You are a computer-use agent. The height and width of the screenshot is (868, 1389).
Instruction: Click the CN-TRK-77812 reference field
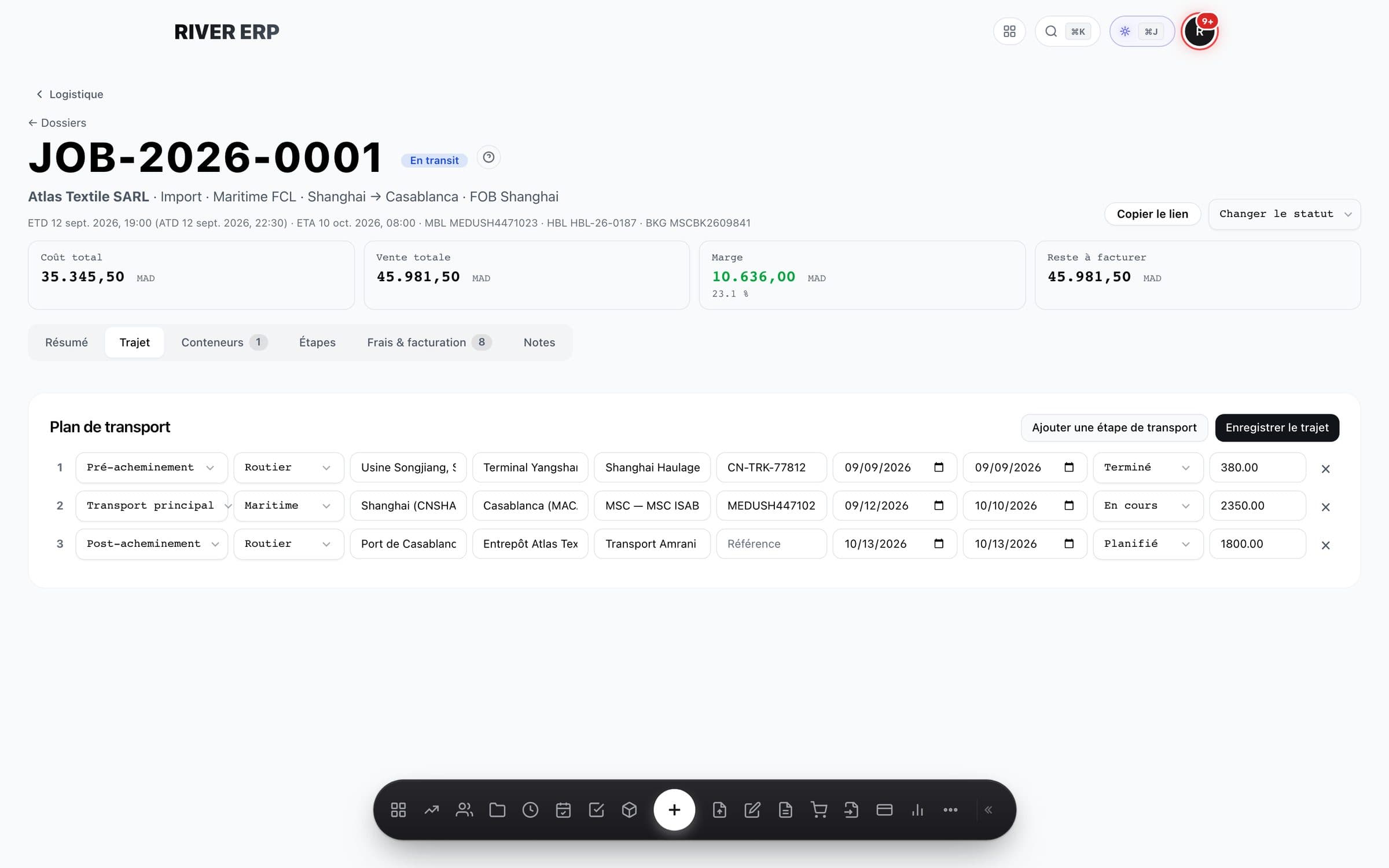(x=771, y=468)
